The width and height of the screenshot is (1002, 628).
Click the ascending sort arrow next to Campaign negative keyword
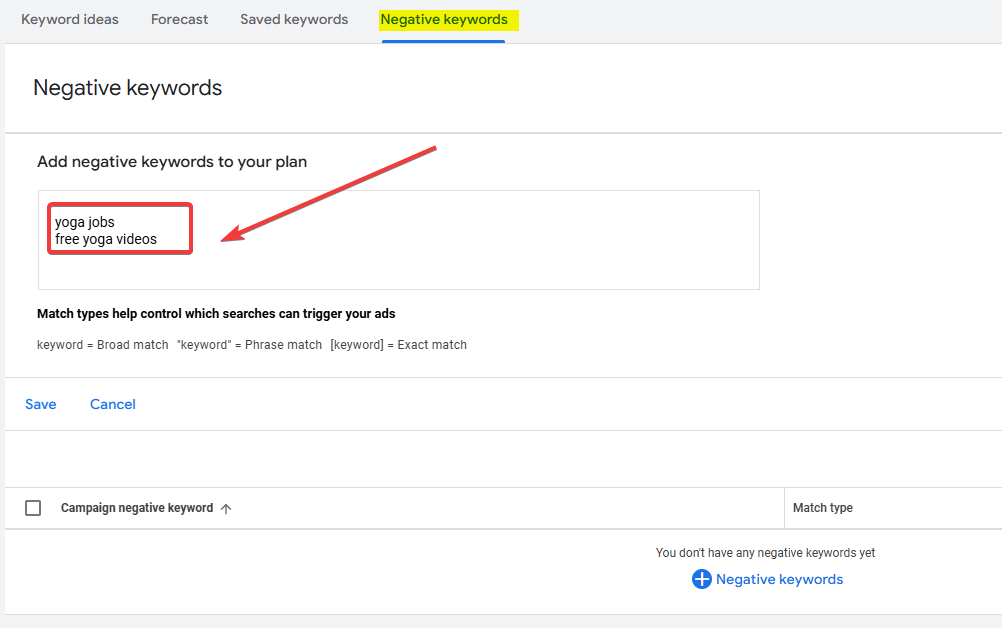tap(227, 508)
